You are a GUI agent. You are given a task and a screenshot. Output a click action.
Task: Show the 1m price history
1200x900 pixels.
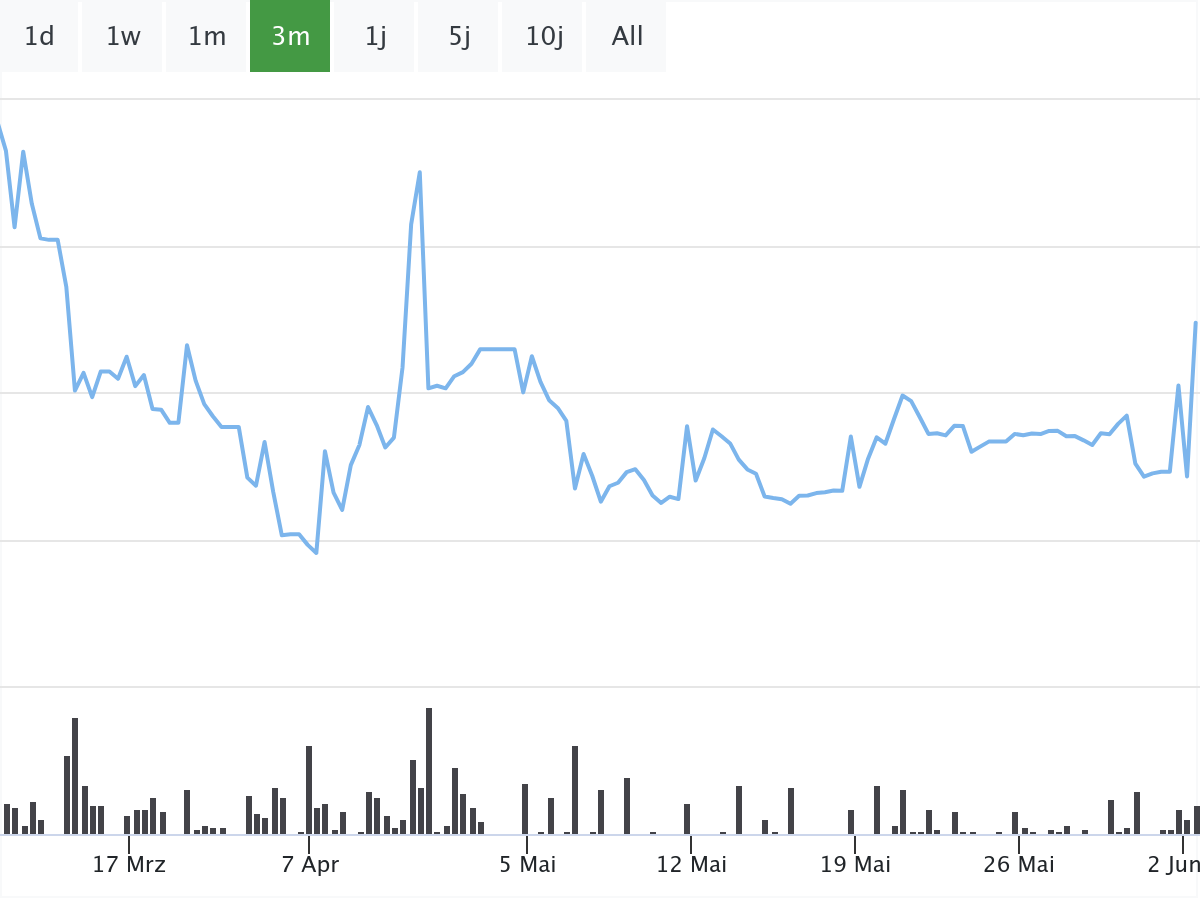(x=207, y=37)
